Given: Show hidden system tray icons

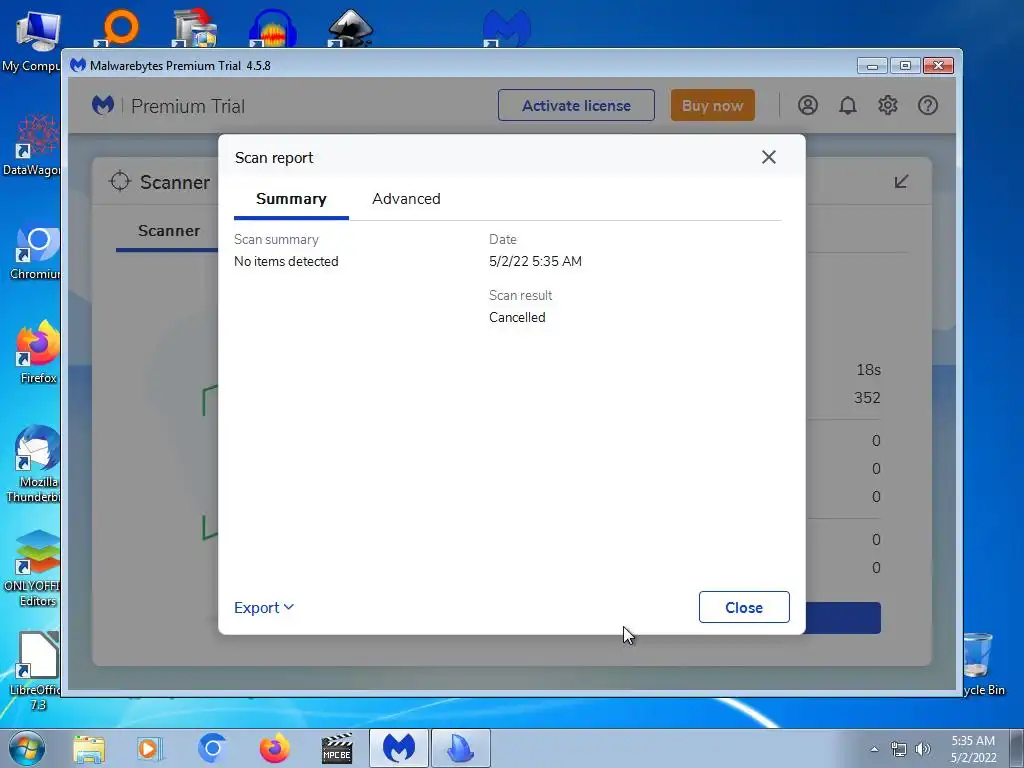Looking at the screenshot, I should (x=874, y=749).
